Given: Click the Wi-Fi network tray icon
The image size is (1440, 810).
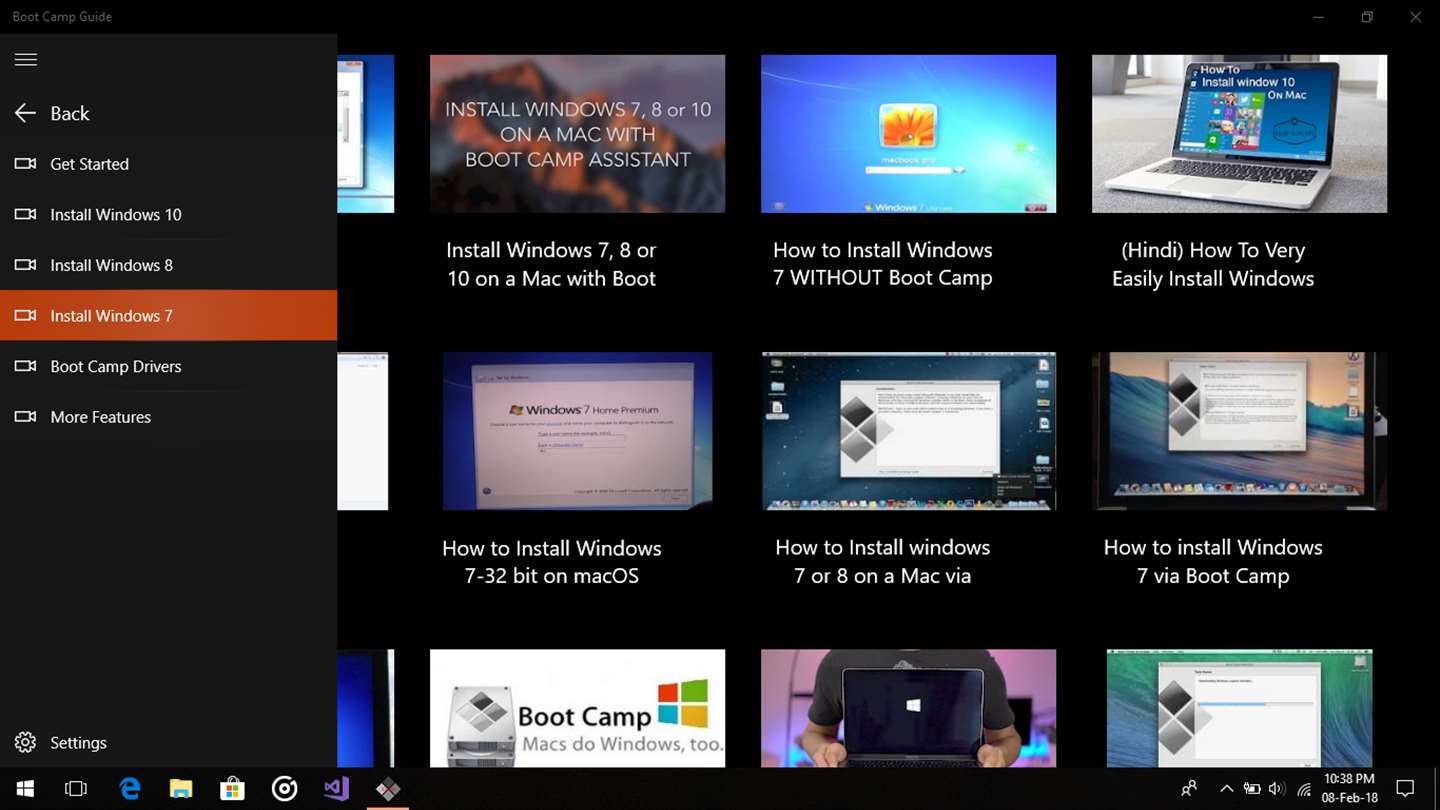Looking at the screenshot, I should 1304,789.
